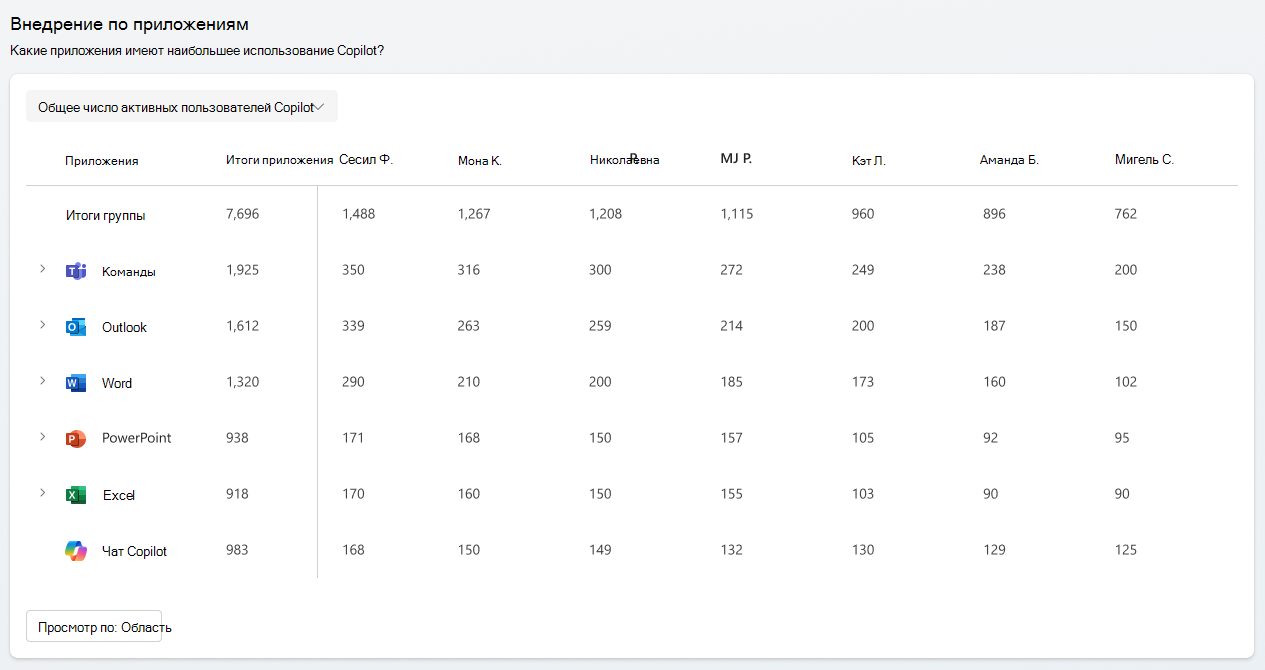Viewport: 1265px width, 670px height.
Task: Select the Кэт Л. column header
Action: 869,161
